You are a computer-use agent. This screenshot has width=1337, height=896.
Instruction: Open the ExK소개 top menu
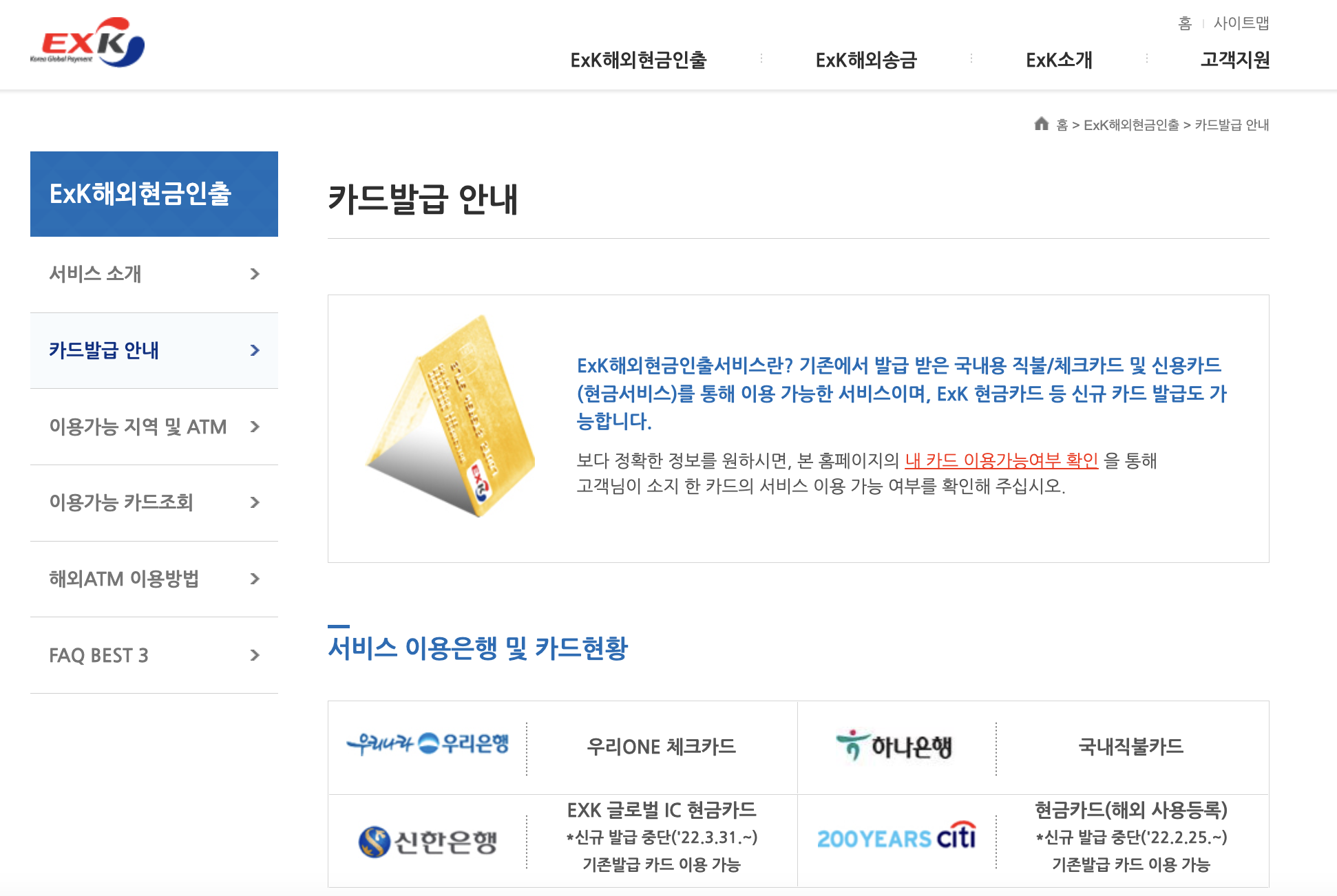(1059, 61)
